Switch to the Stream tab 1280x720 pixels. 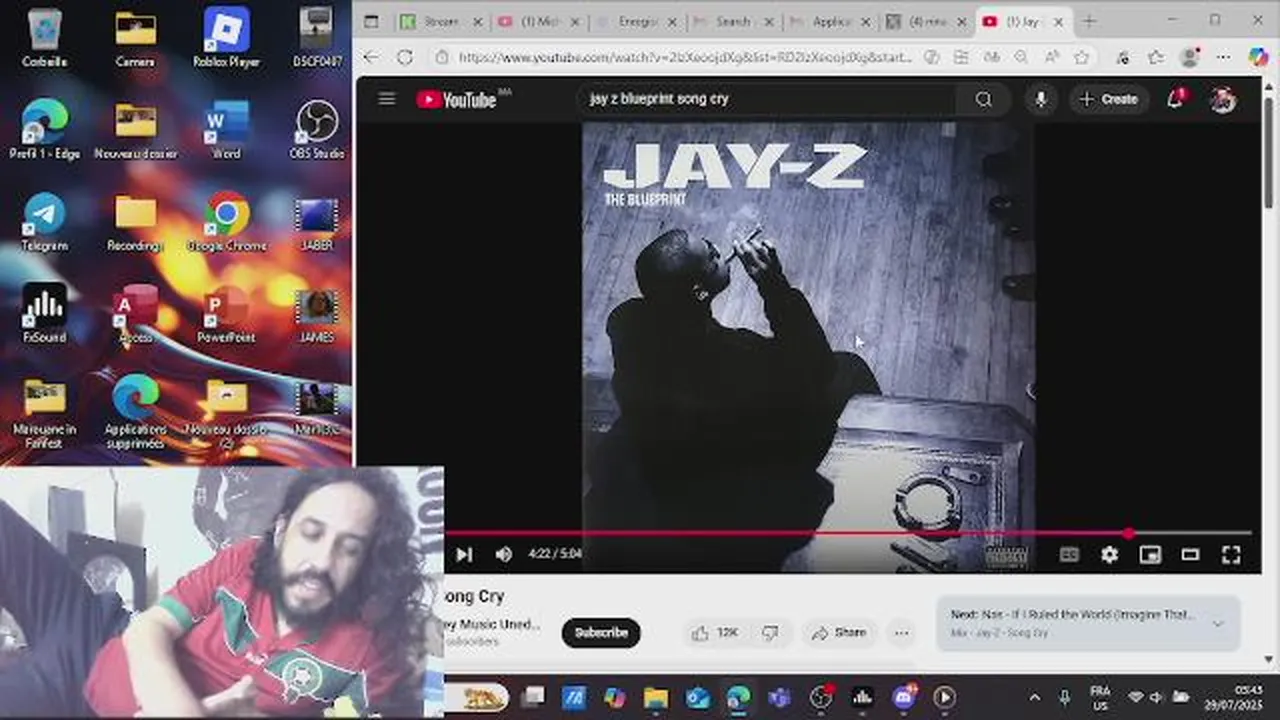tap(441, 21)
